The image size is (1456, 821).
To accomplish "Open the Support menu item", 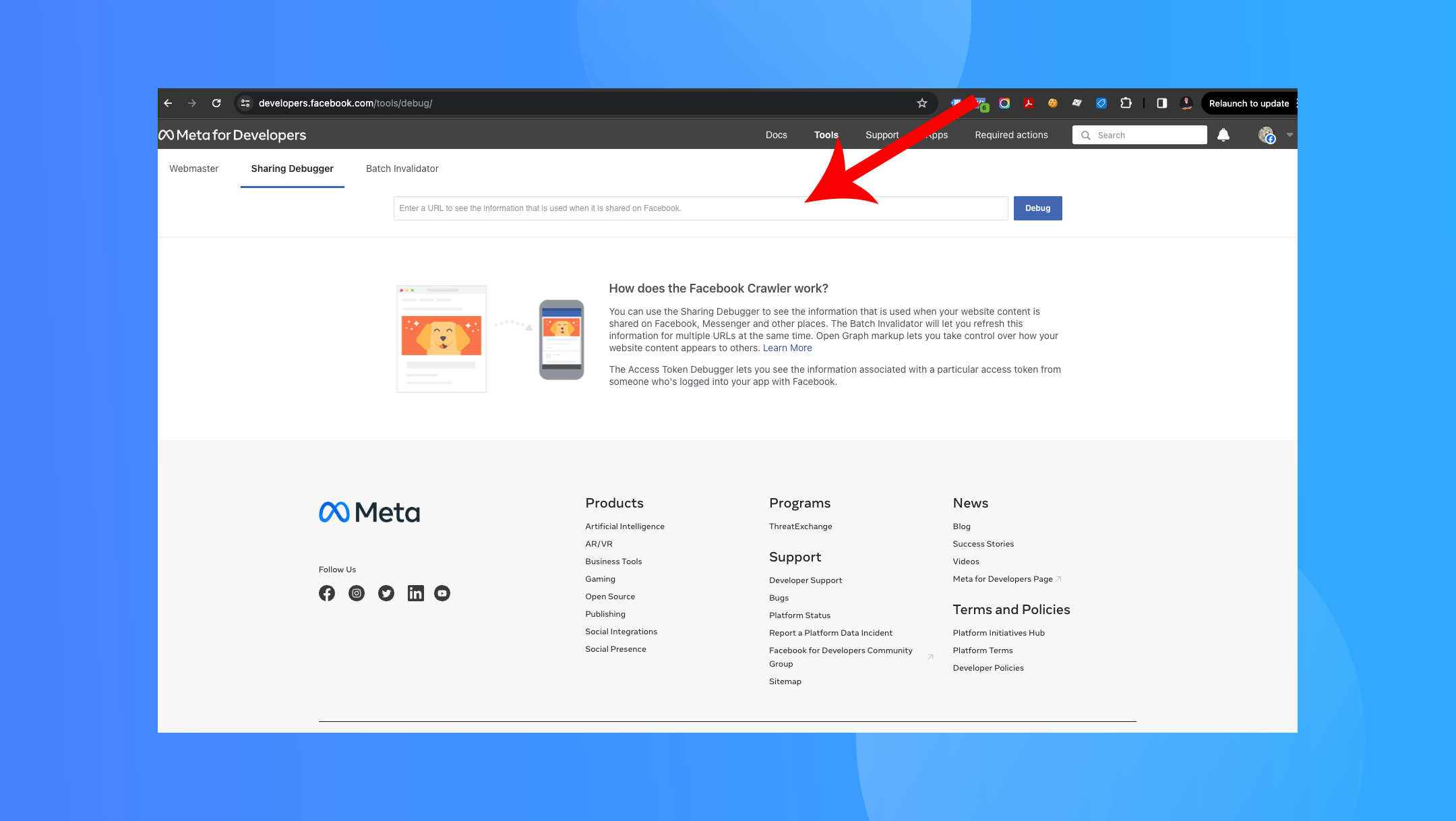I will pos(881,134).
